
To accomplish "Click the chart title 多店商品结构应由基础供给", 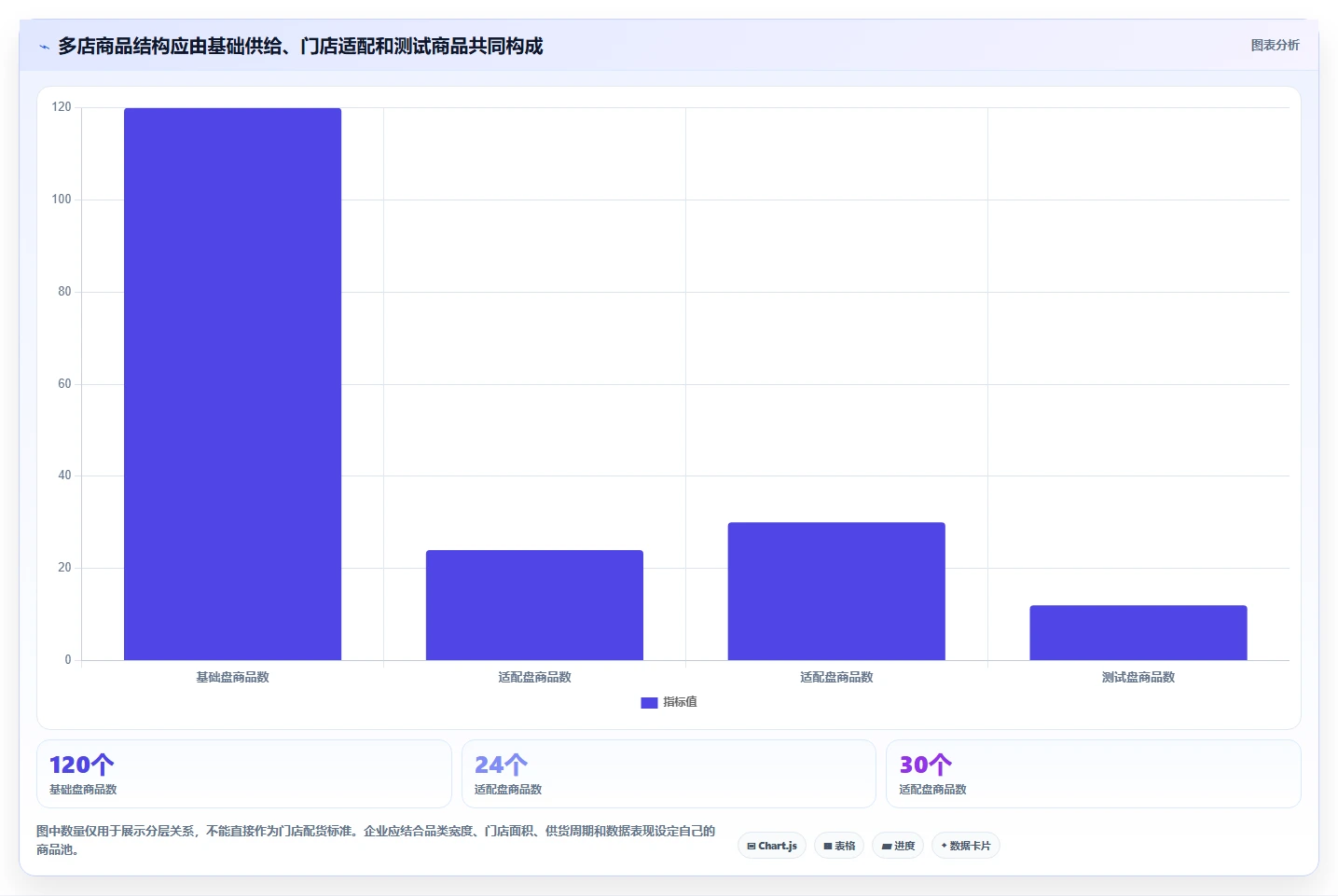I will (300, 46).
